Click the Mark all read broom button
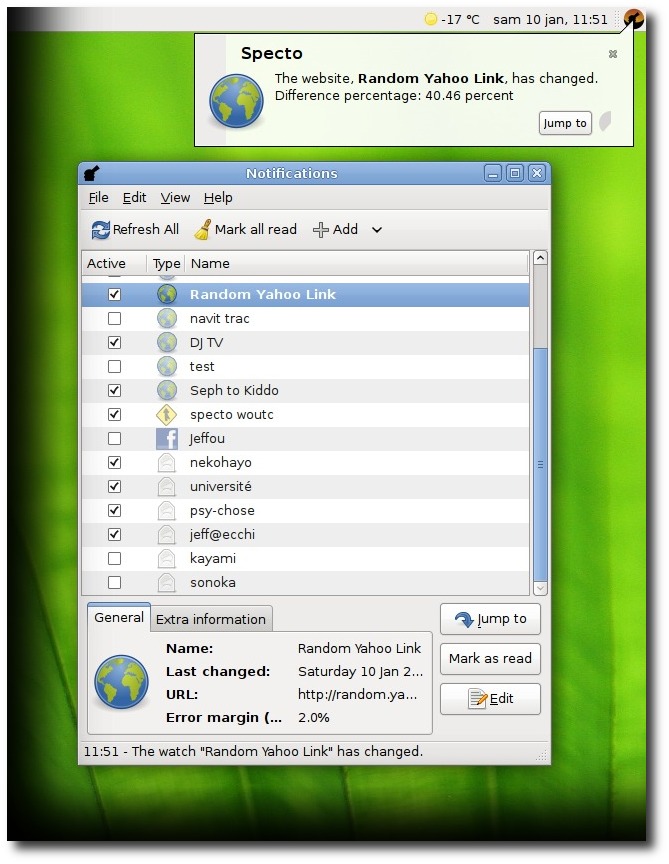The height and width of the screenshot is (864, 669). [246, 229]
